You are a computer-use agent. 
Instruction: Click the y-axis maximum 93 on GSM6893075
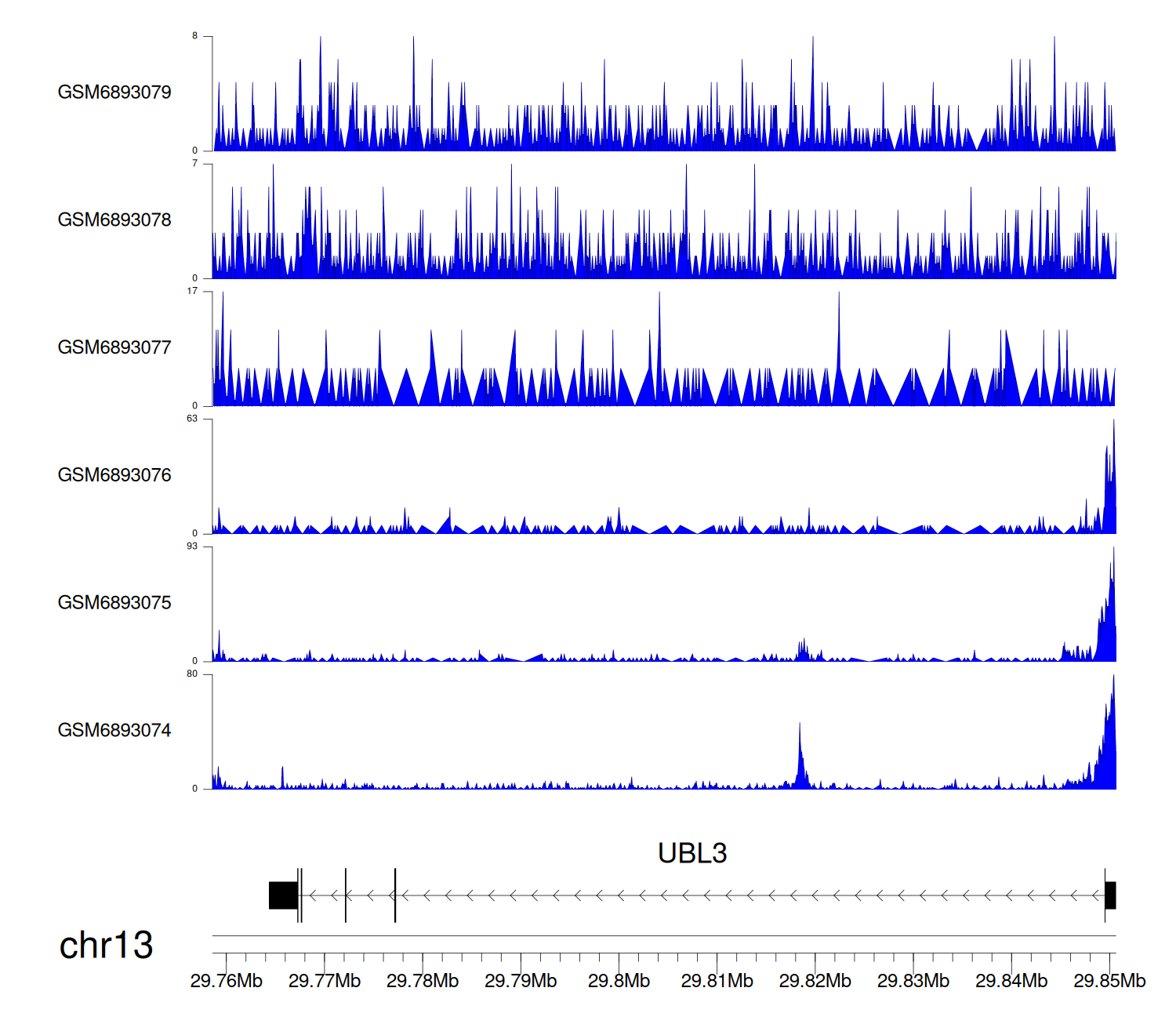pyautogui.click(x=192, y=547)
